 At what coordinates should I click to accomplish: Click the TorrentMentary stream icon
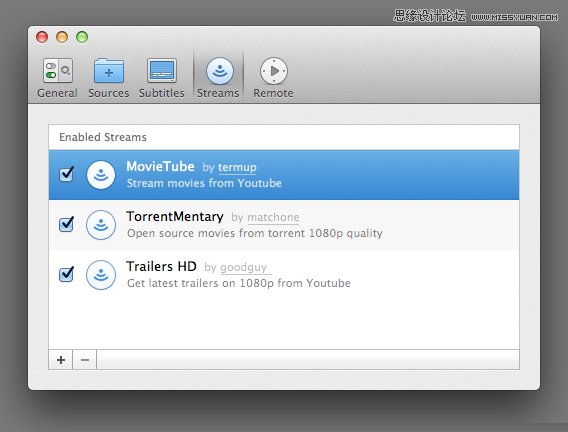click(x=101, y=225)
